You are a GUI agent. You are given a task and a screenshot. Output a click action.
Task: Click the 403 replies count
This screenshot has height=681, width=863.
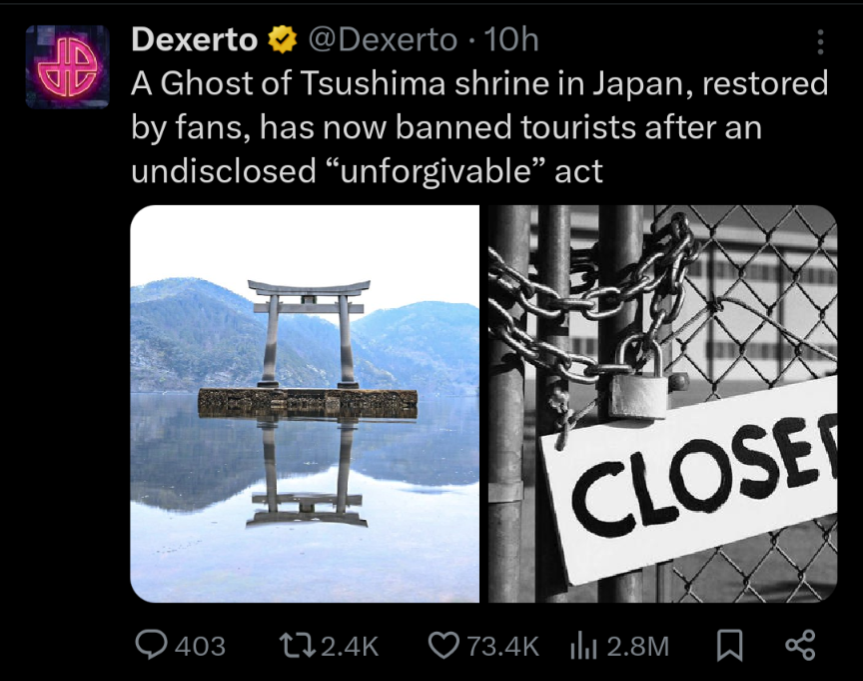[x=200, y=646]
